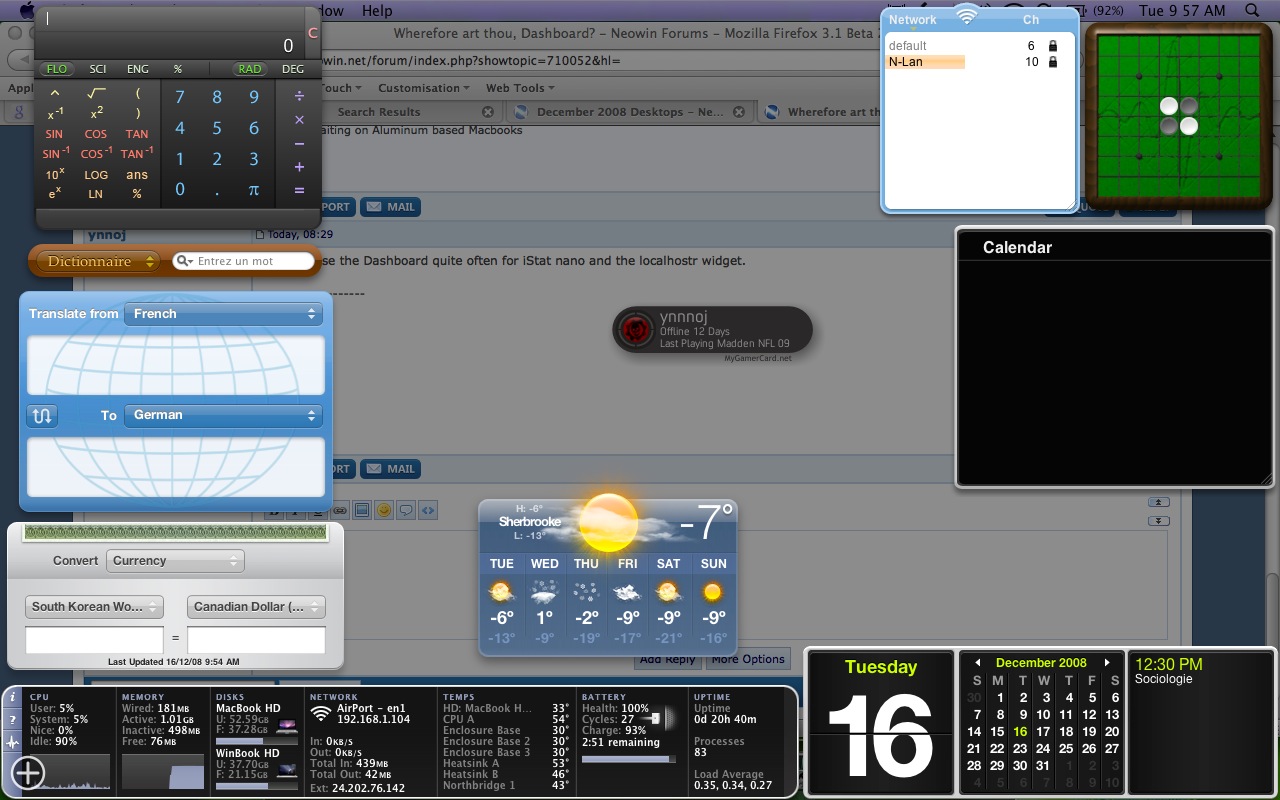Screen dimensions: 1280x800
Task: Click the LOG function on the calculator
Action: coord(96,175)
